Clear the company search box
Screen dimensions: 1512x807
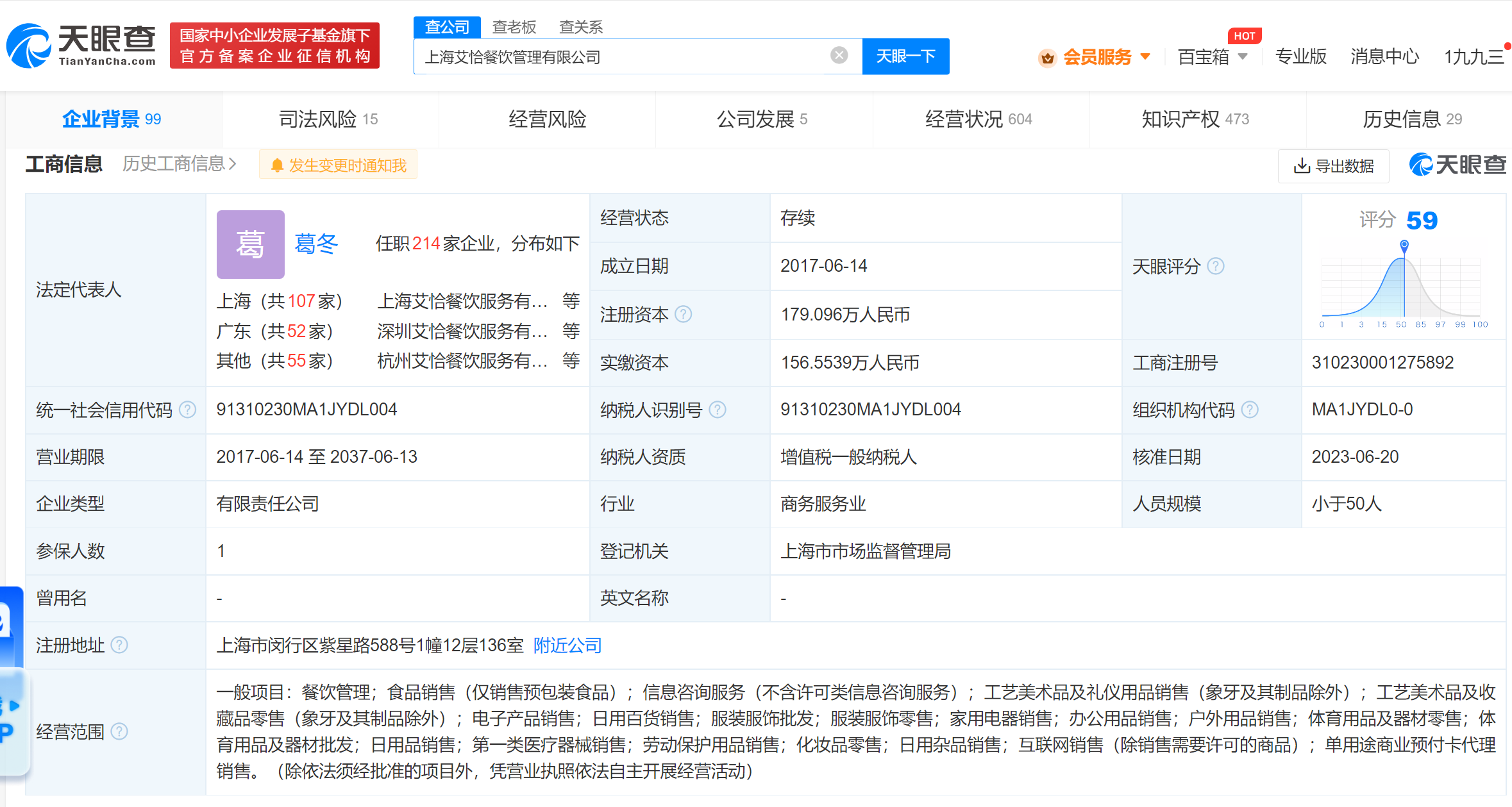pyautogui.click(x=839, y=55)
